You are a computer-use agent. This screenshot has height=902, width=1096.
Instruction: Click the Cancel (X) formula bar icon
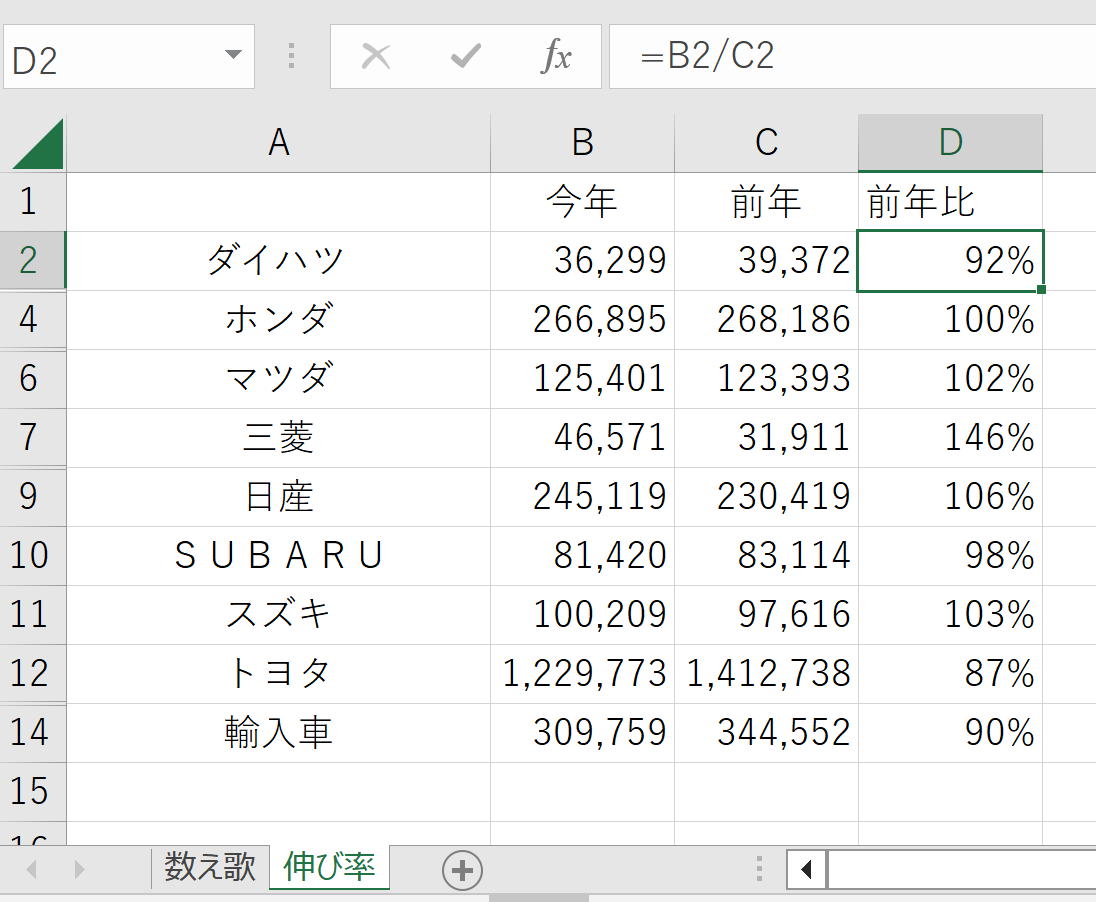[376, 56]
